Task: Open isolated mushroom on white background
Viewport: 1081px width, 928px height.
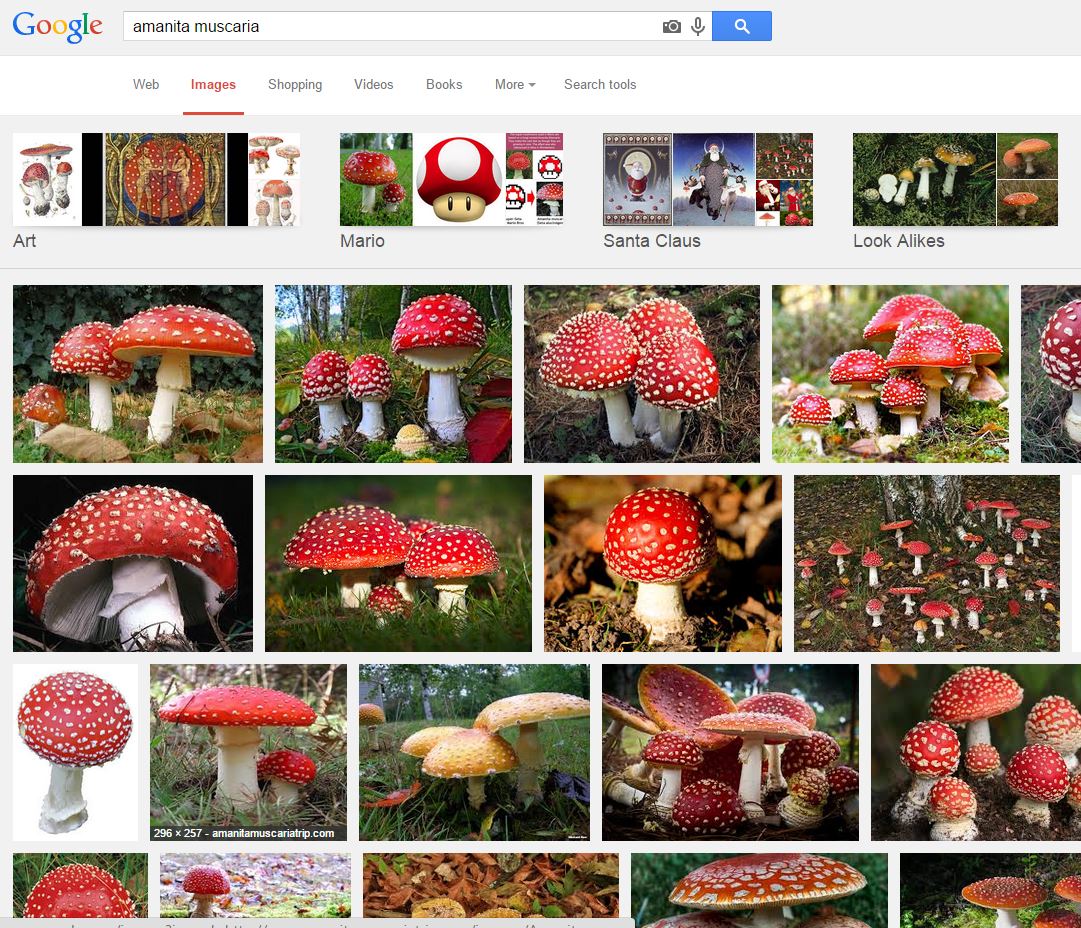Action: (x=75, y=752)
